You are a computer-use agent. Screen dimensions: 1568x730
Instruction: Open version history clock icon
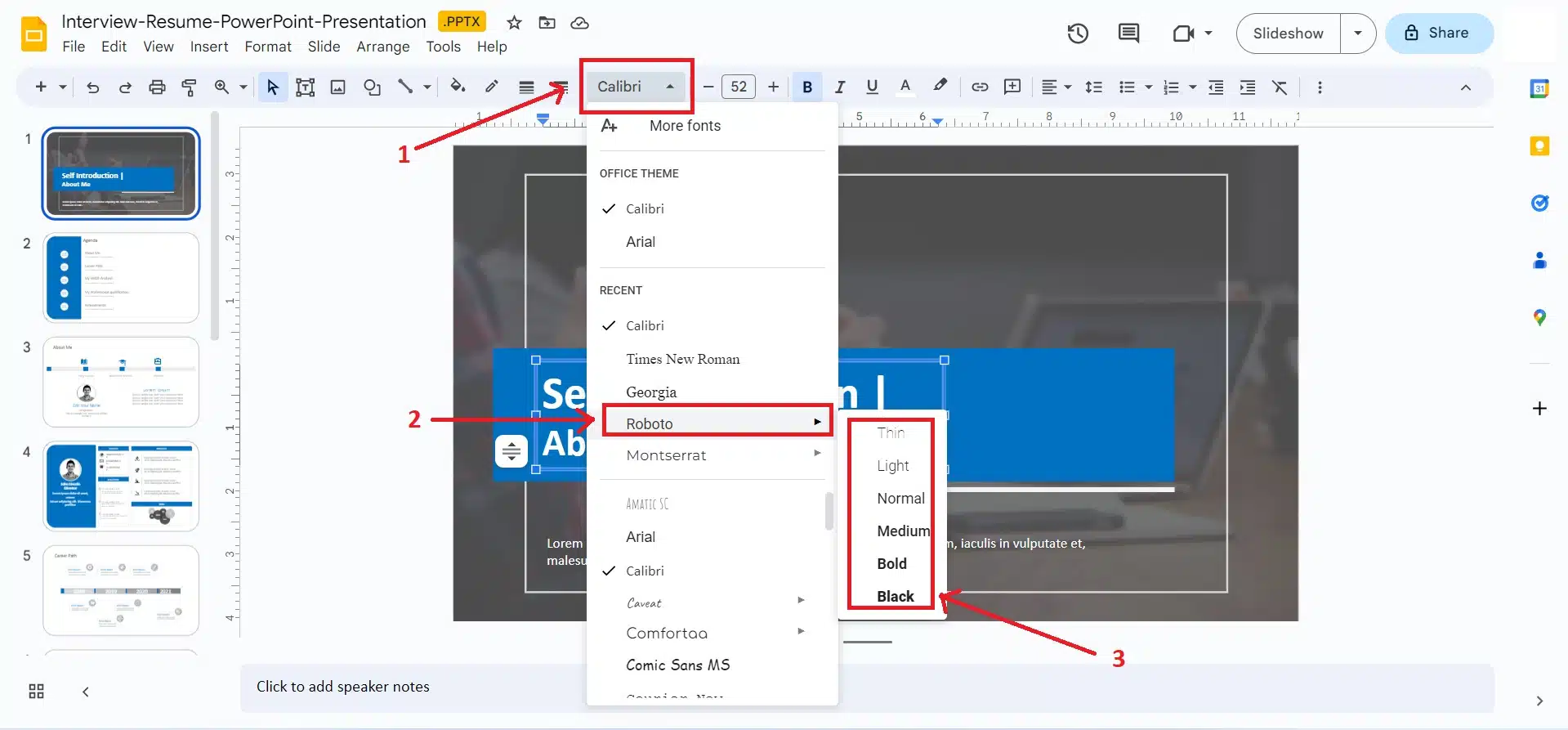1078,34
